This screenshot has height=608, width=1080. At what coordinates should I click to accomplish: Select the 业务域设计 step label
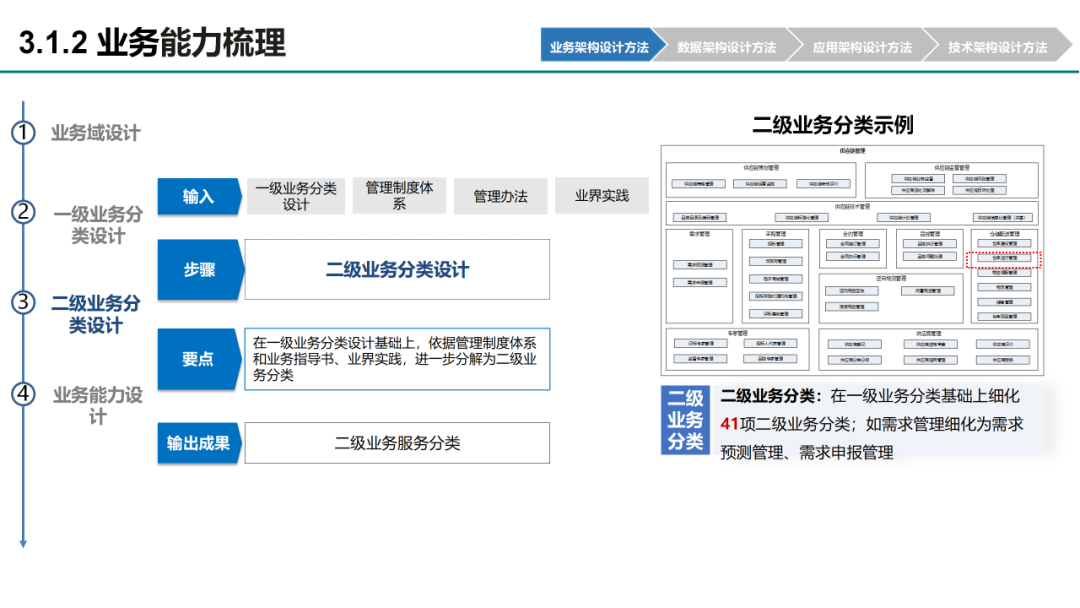click(x=96, y=133)
